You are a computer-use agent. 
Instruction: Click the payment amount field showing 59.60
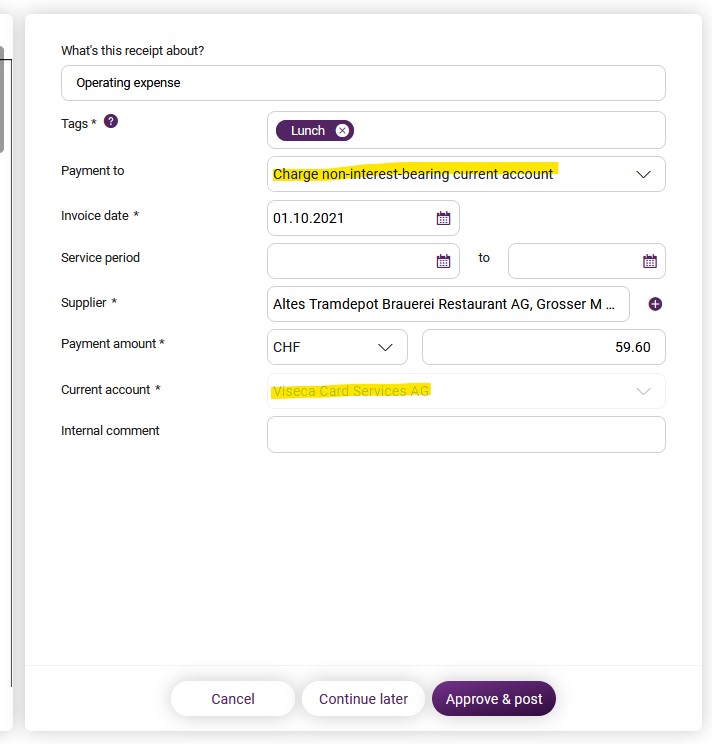point(544,347)
